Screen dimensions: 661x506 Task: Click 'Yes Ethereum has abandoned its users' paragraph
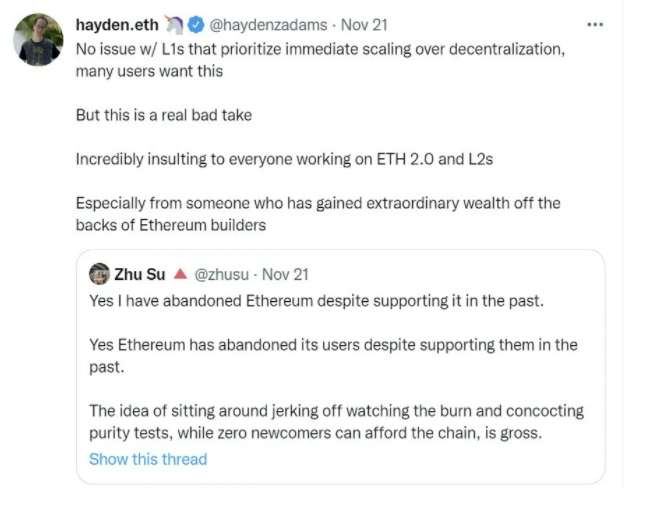click(x=333, y=355)
